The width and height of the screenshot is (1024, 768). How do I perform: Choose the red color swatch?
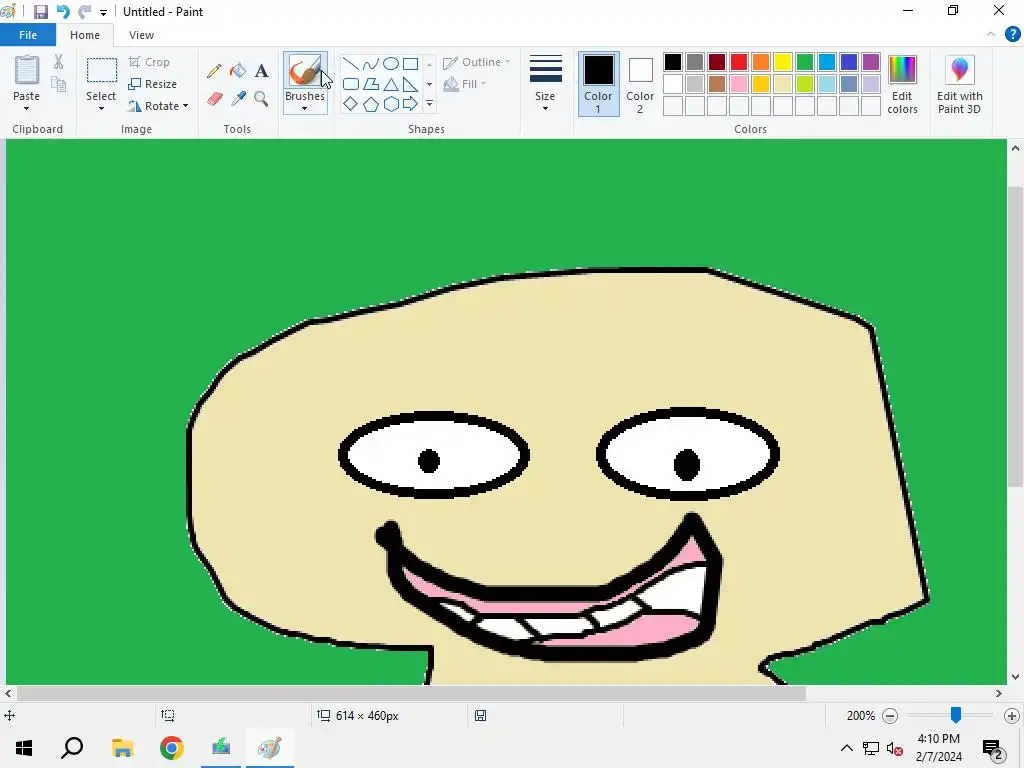[x=739, y=62]
